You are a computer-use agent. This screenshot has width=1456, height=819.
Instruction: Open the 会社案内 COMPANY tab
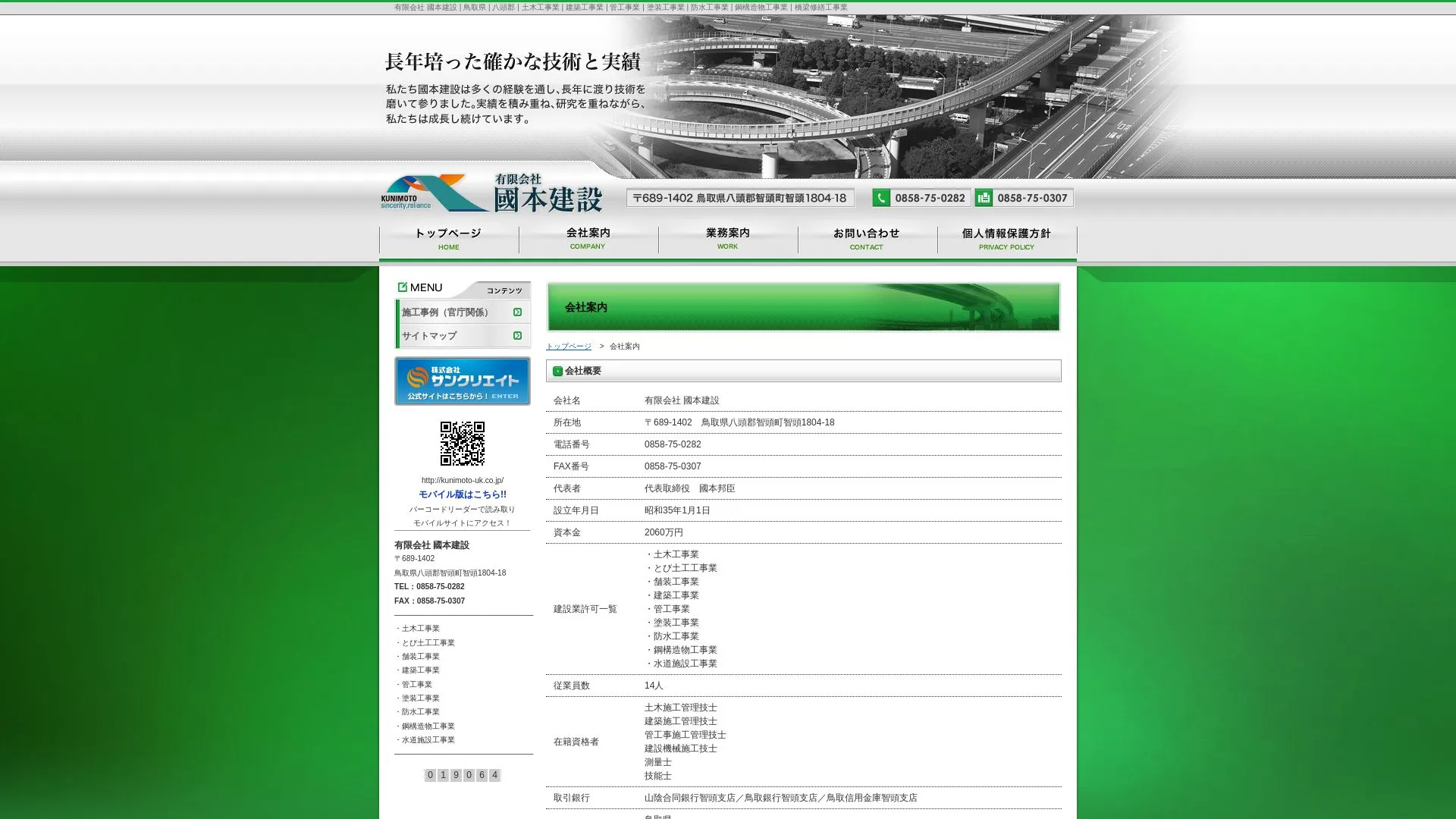[588, 240]
